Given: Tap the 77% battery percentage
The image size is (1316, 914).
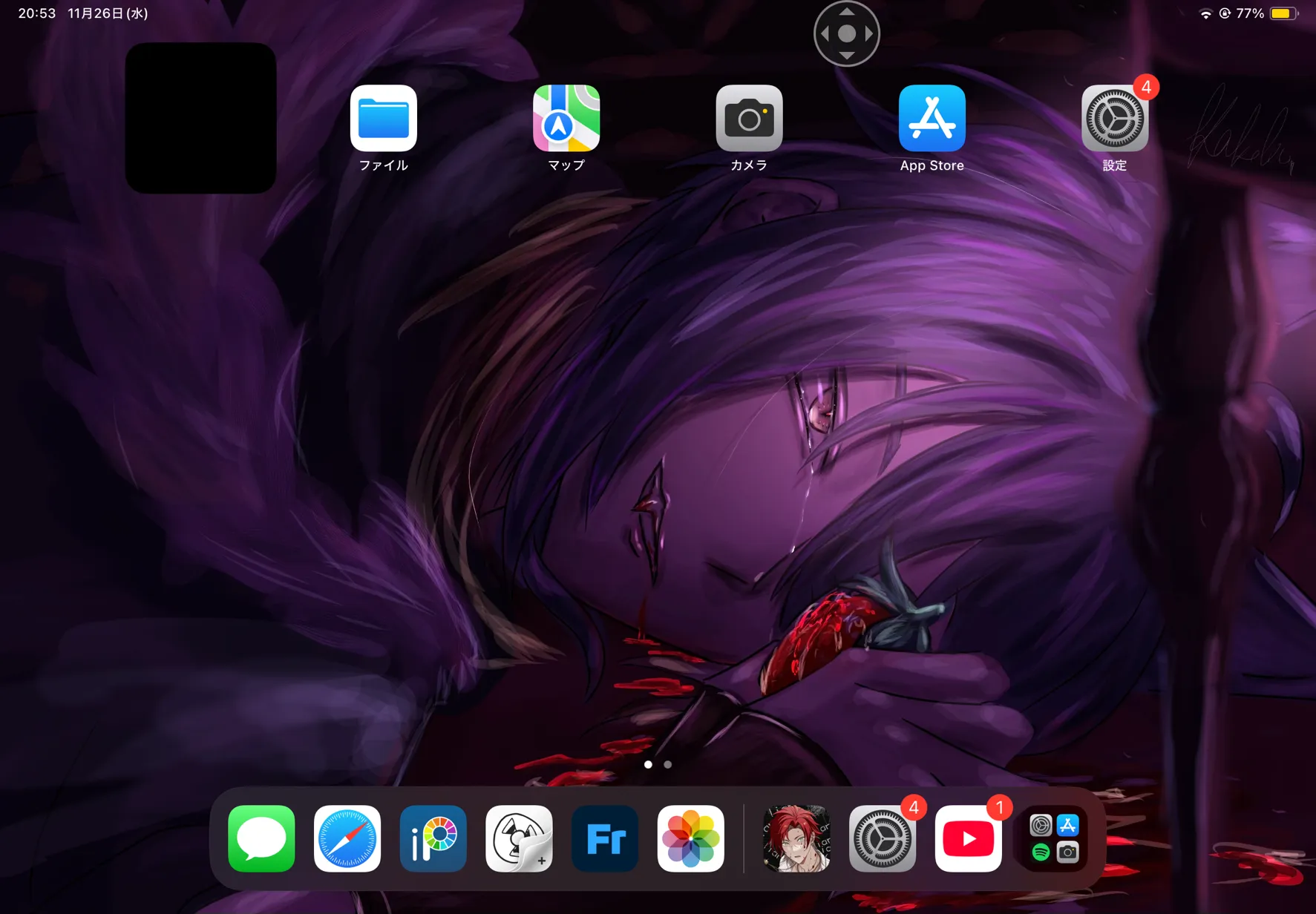Looking at the screenshot, I should pos(1250,13).
